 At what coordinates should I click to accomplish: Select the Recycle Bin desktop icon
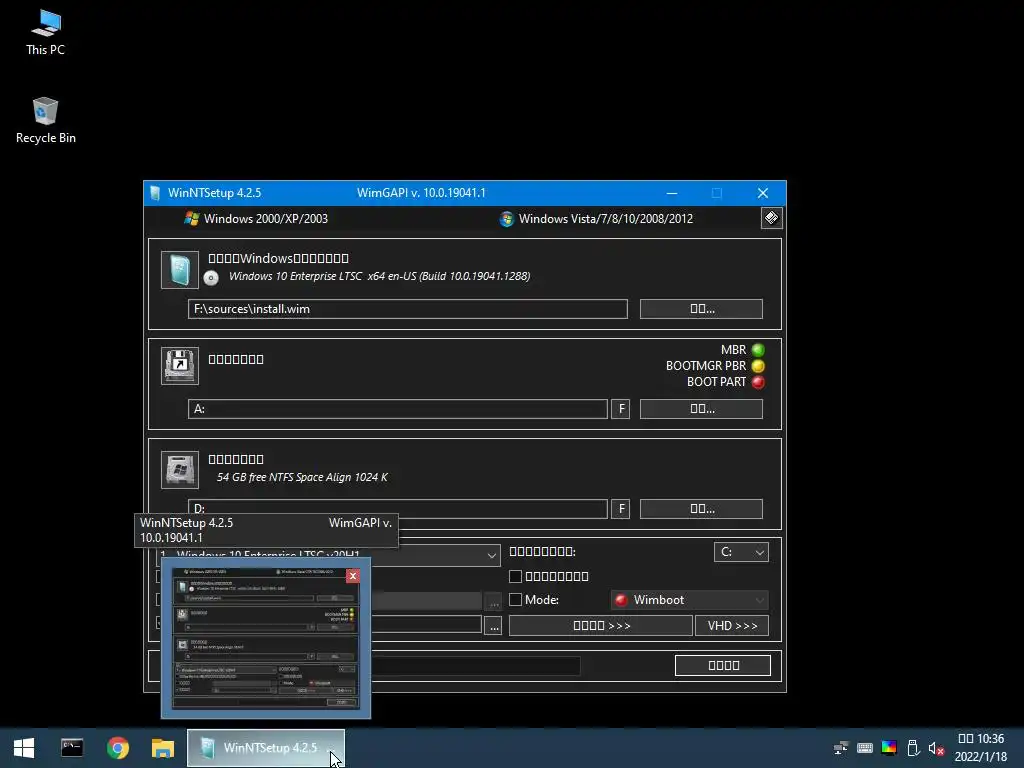pyautogui.click(x=45, y=121)
